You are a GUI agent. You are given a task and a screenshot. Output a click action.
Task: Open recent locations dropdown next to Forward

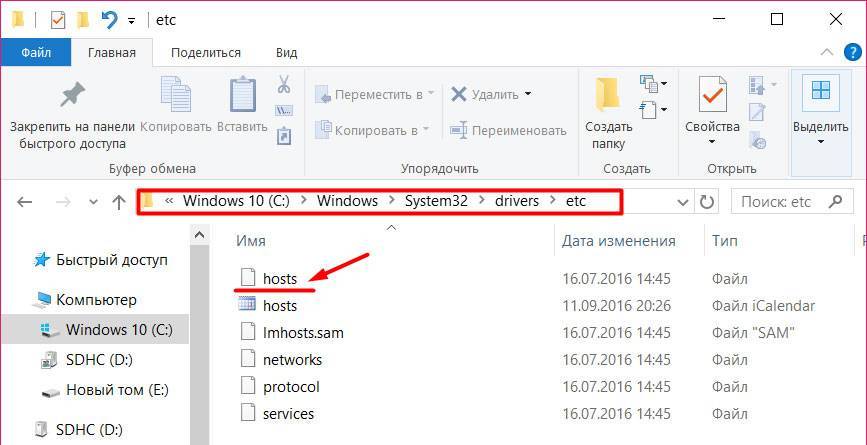[x=92, y=203]
